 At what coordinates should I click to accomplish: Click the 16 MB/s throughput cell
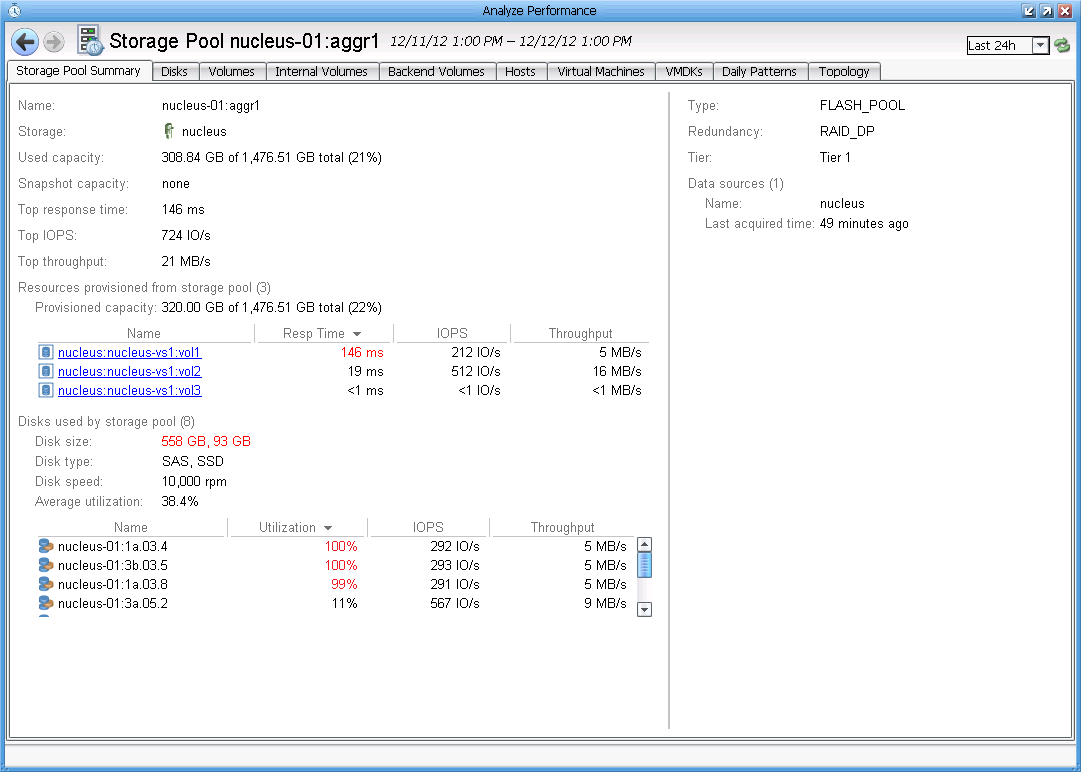click(x=617, y=372)
